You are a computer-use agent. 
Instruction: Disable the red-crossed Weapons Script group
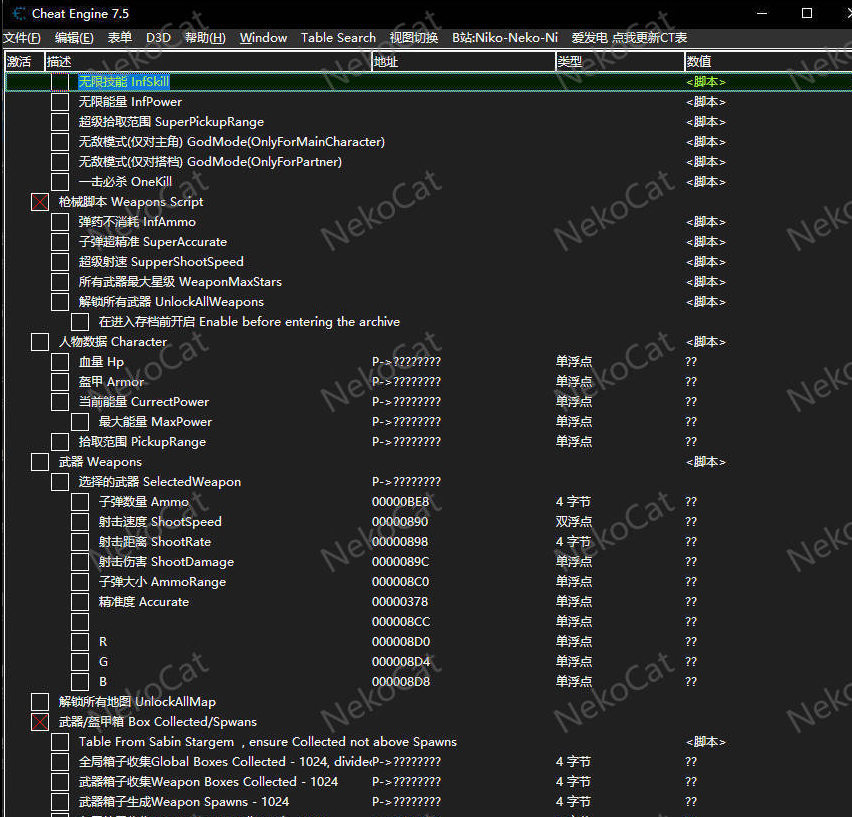point(40,202)
